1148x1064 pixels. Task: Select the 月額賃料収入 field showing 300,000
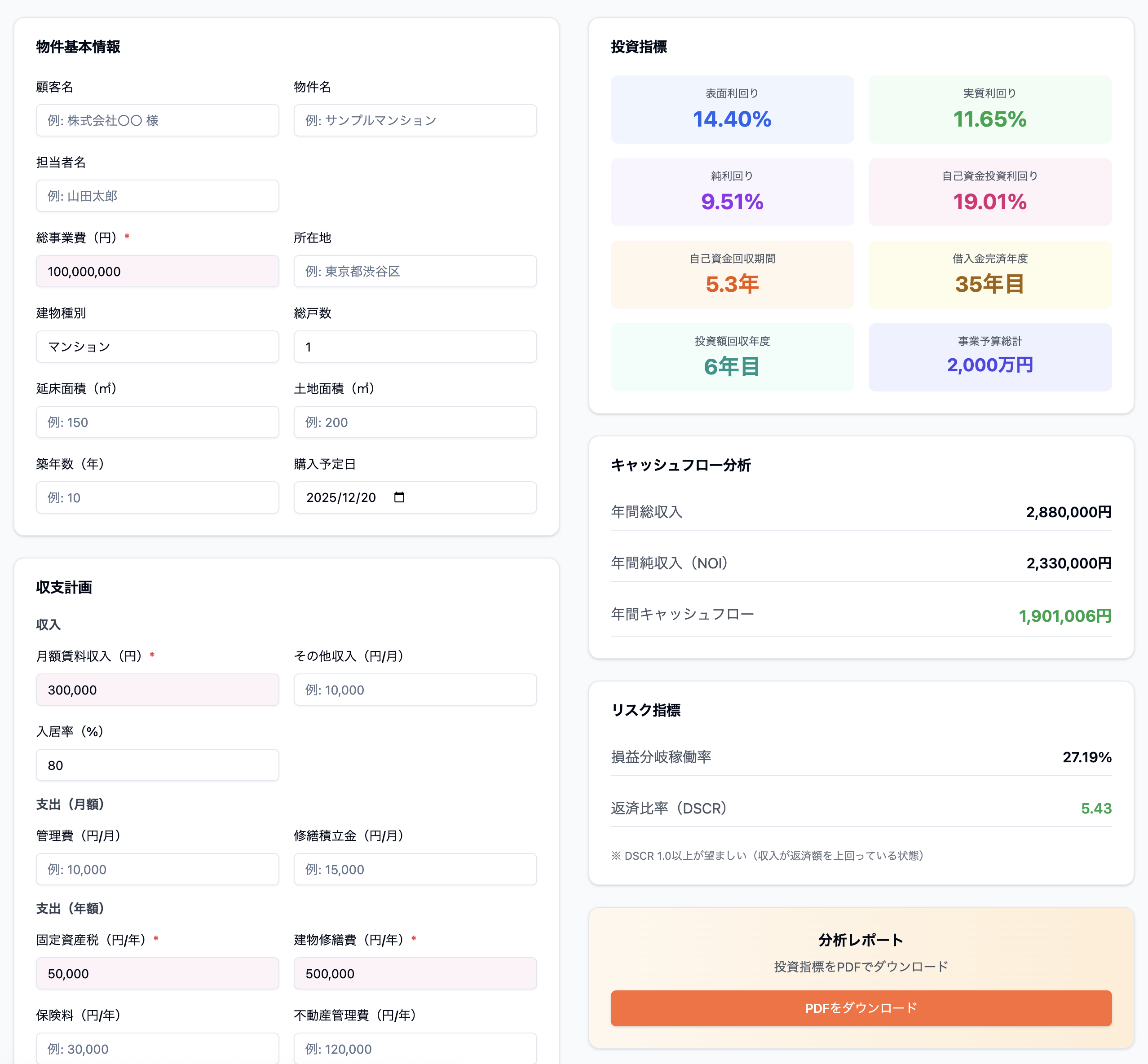click(x=157, y=690)
